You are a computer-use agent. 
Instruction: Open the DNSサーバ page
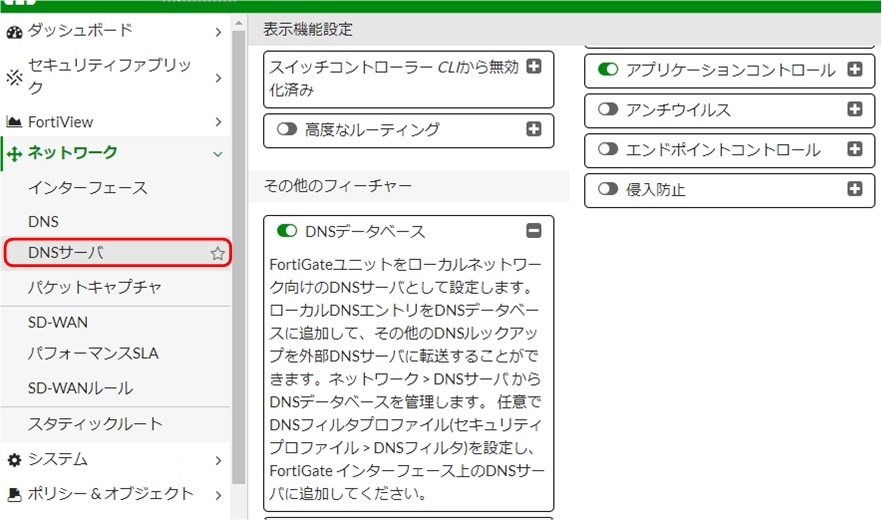117,252
